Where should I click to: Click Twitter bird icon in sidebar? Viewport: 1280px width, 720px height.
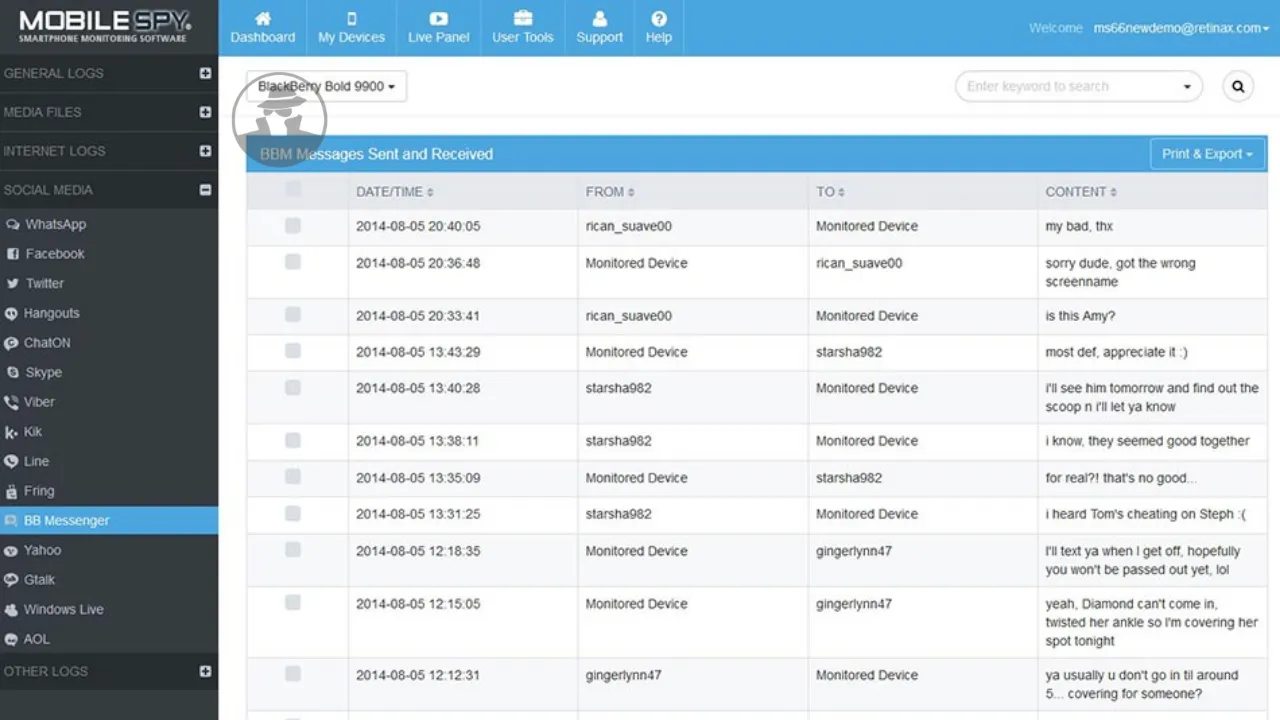[12, 284]
